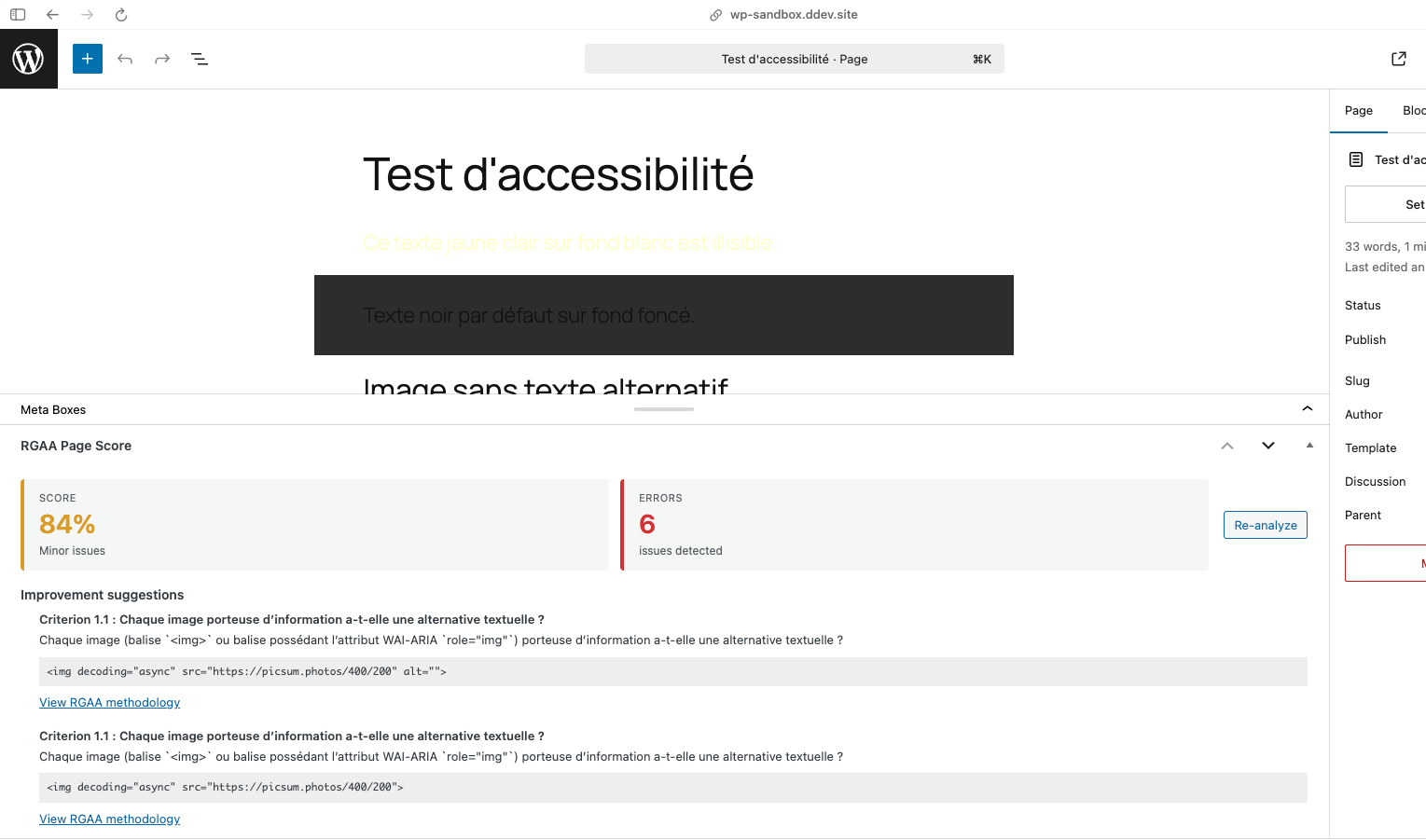Toggle RGAA Page Score panel triangle
Screen dimensions: 1426x840
1309,446
